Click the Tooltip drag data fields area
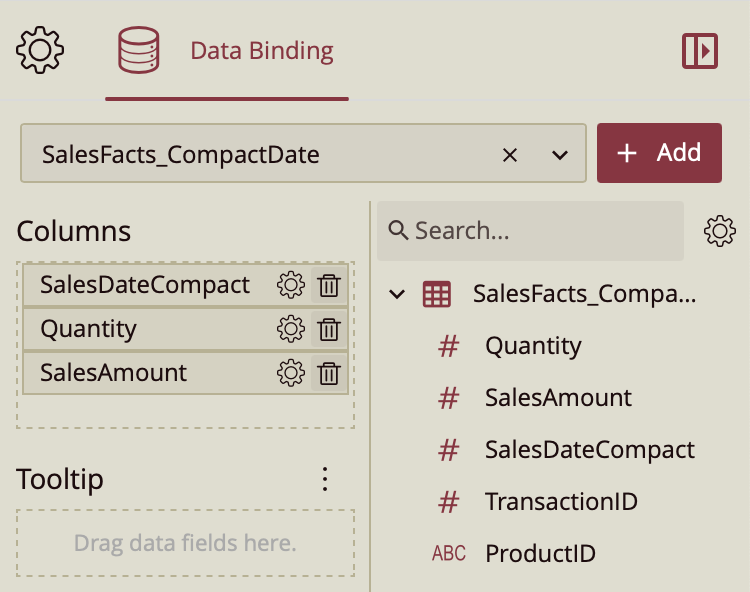This screenshot has height=592, width=750. pos(185,544)
